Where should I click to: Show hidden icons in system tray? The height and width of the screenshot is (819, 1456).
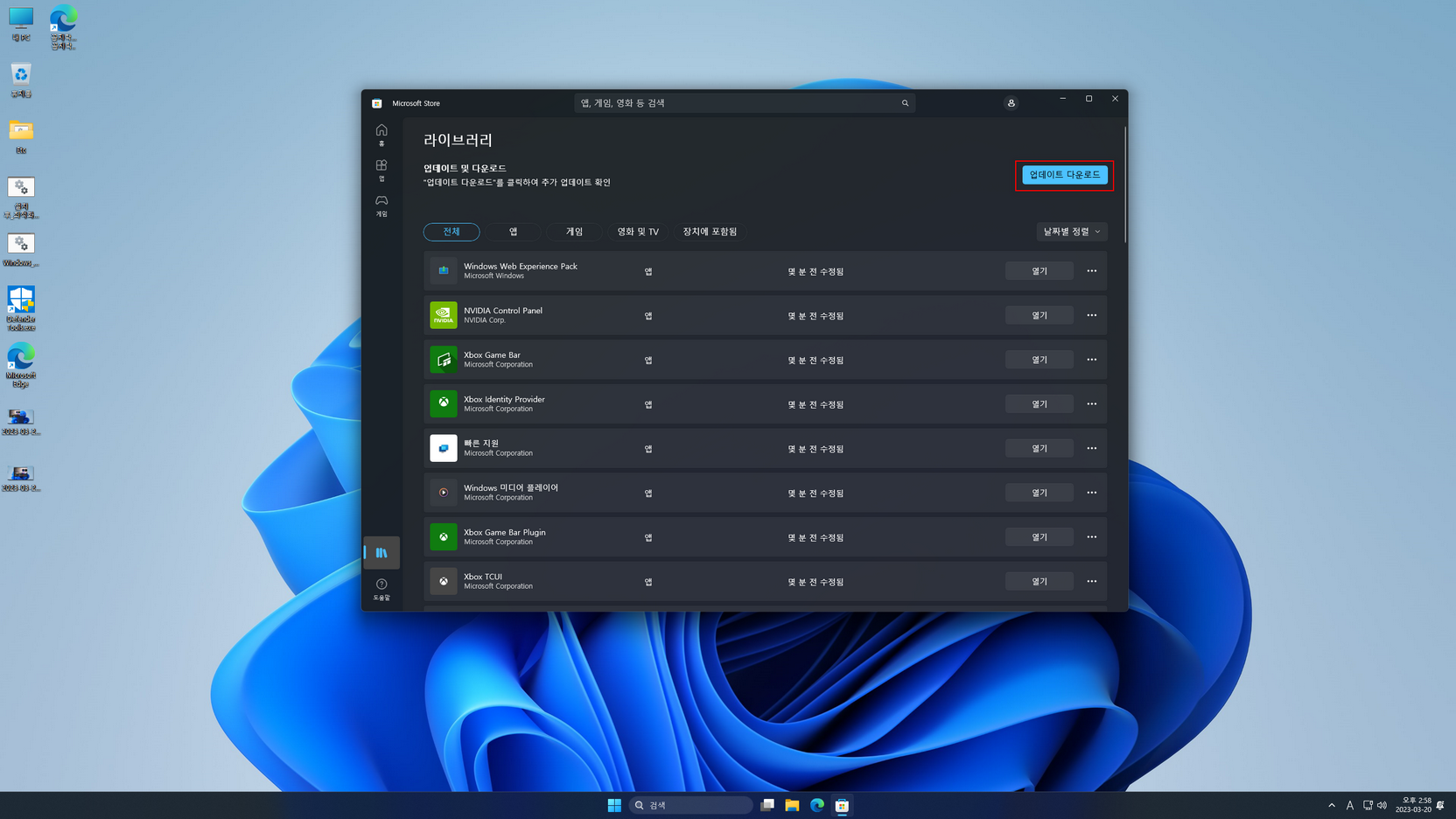click(1332, 805)
